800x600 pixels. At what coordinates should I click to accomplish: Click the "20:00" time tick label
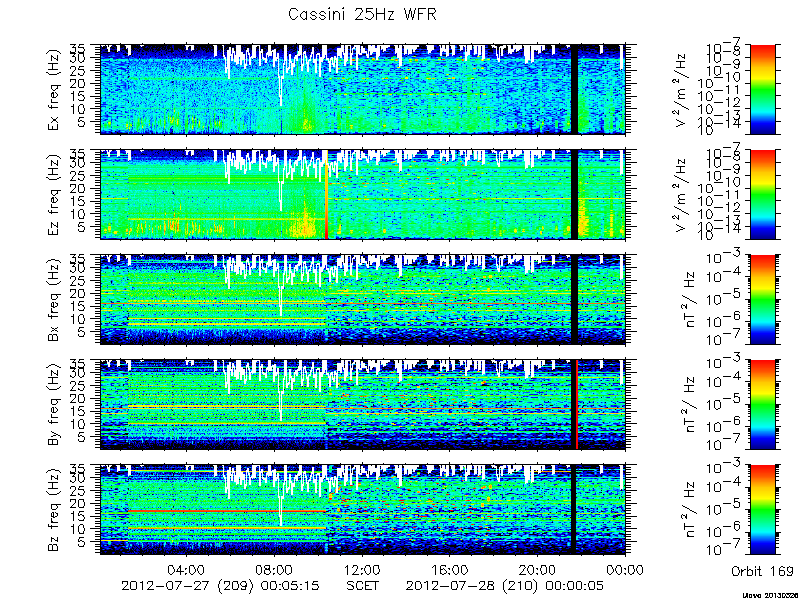pos(538,570)
